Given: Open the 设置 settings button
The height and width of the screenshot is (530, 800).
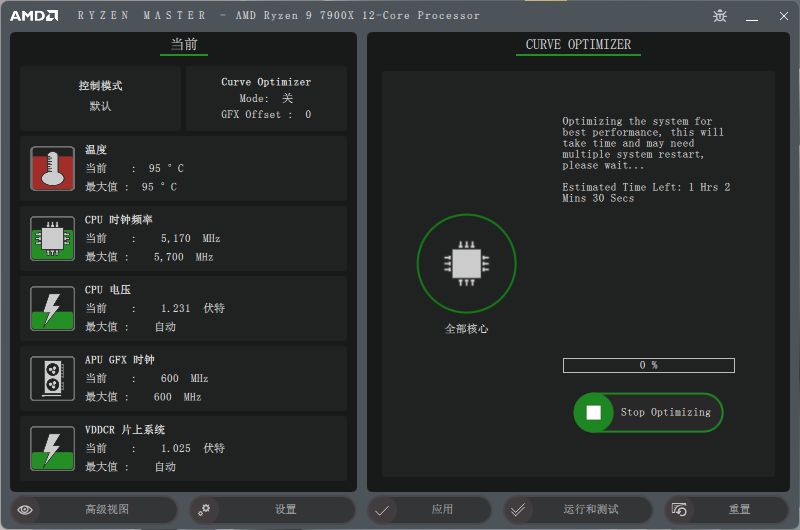Looking at the screenshot, I should 272,510.
